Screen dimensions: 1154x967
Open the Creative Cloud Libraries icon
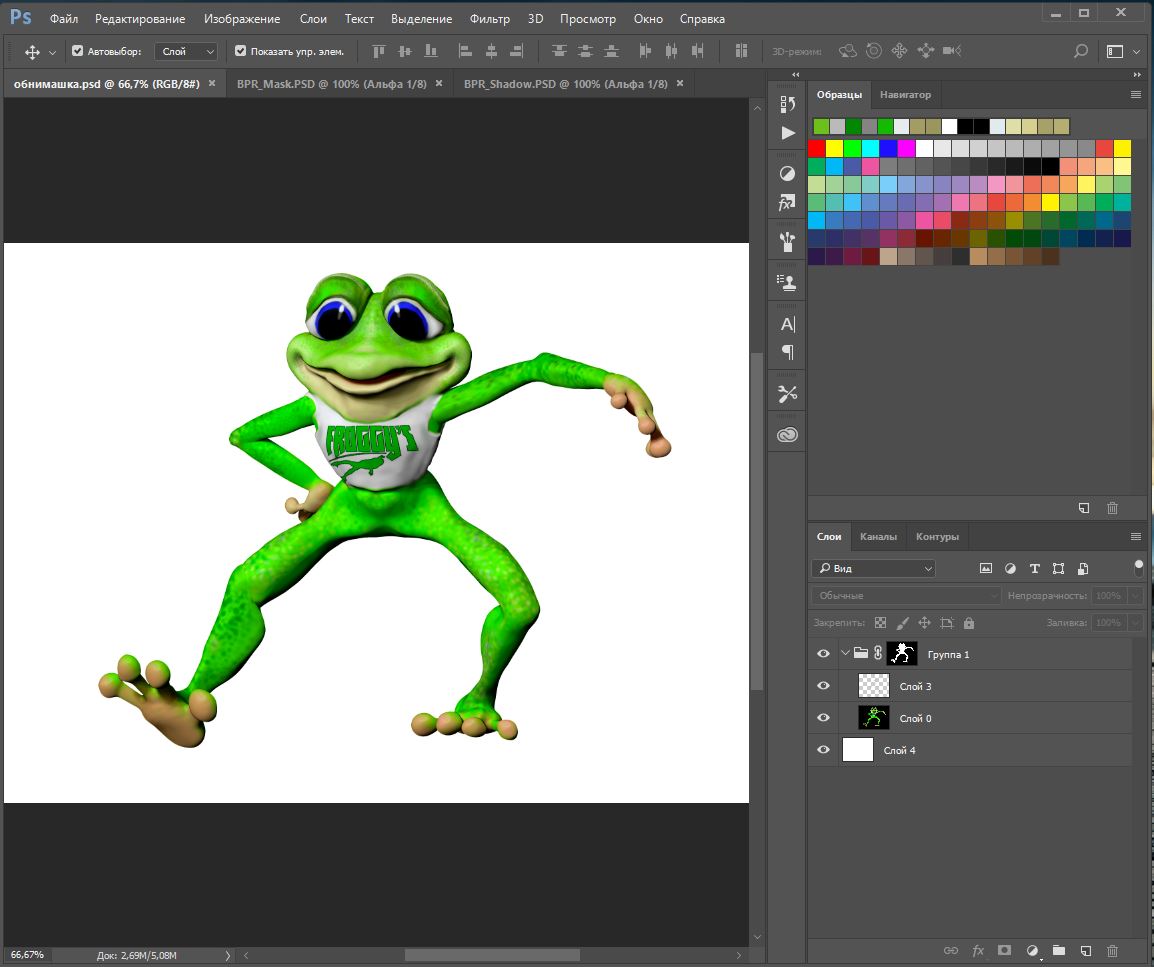(x=788, y=434)
